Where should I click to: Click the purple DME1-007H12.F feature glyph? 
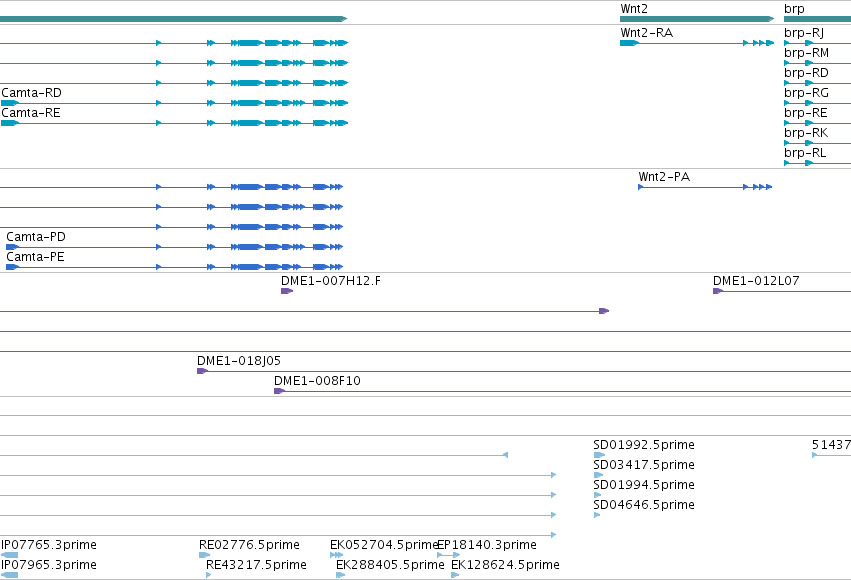(287, 291)
